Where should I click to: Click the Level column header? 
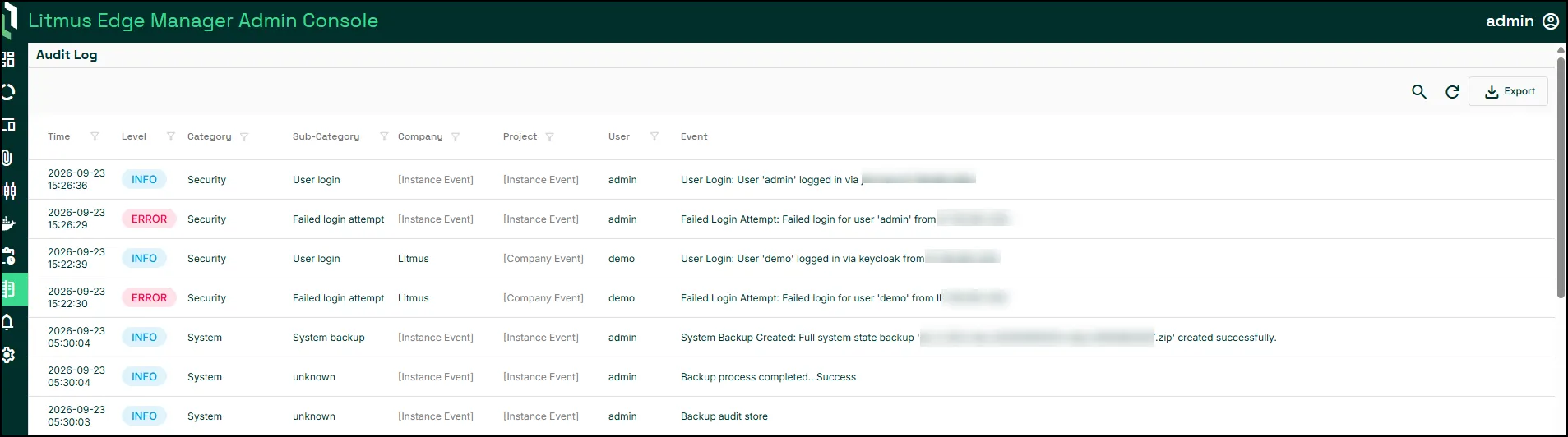(x=134, y=136)
